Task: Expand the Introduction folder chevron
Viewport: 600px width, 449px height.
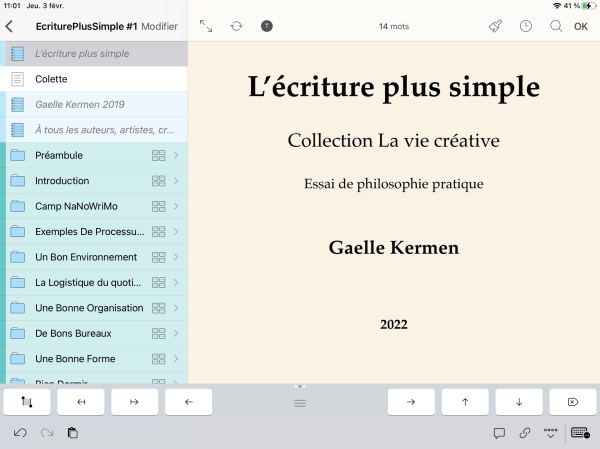Action: pos(176,181)
